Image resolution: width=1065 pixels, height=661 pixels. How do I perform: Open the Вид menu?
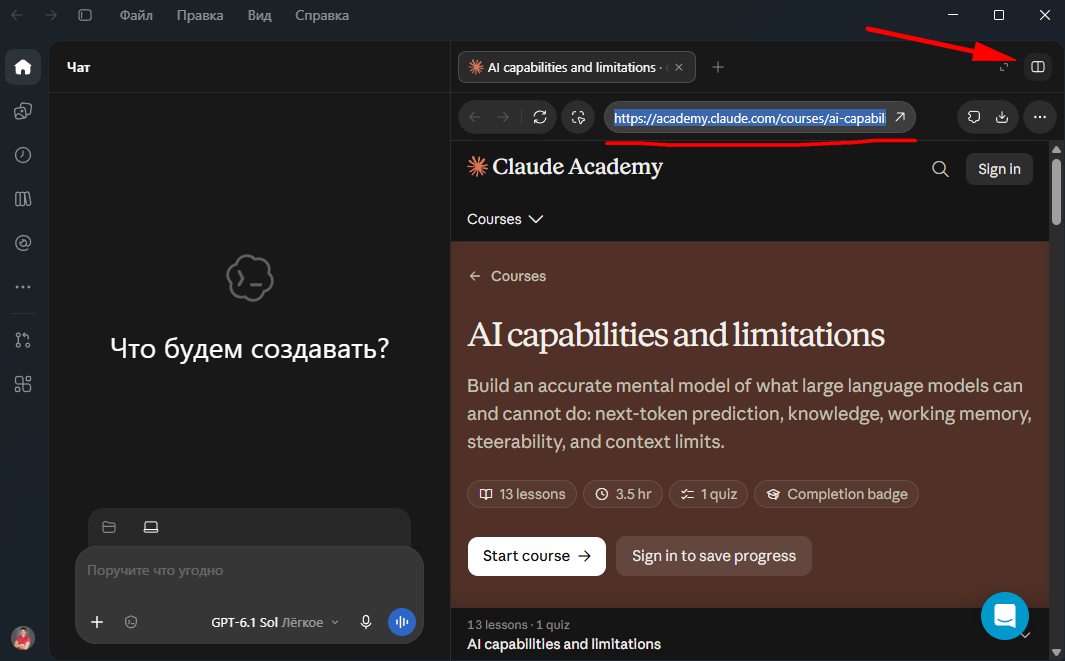click(x=259, y=15)
